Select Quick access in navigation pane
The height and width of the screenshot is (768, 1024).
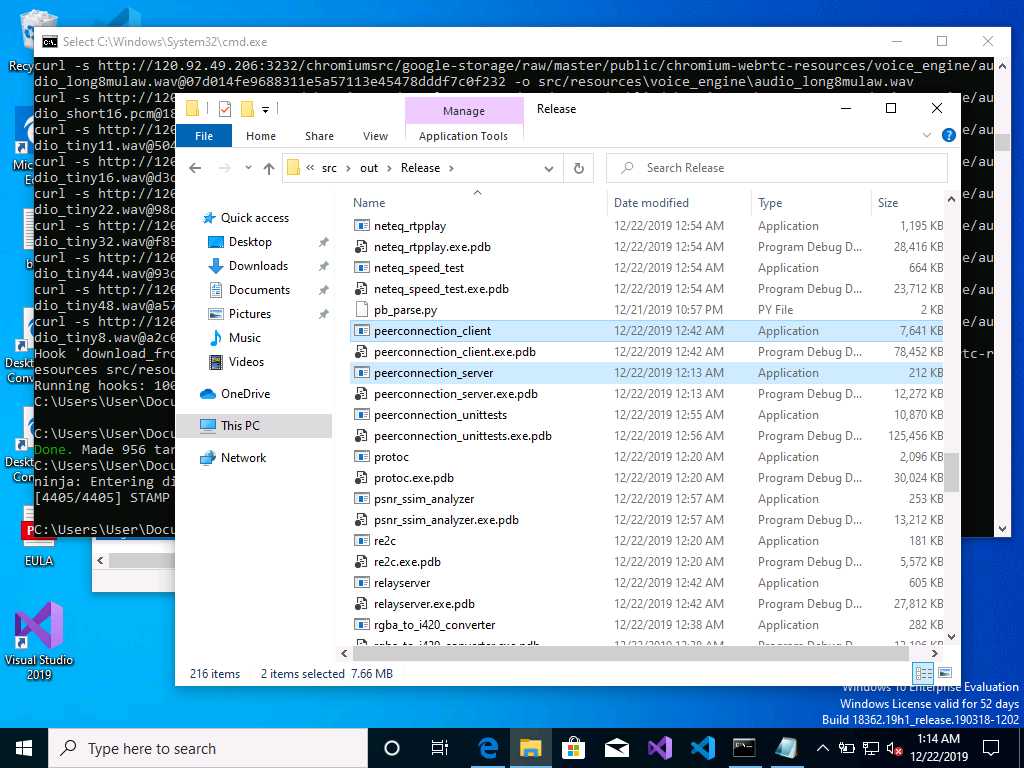255,217
